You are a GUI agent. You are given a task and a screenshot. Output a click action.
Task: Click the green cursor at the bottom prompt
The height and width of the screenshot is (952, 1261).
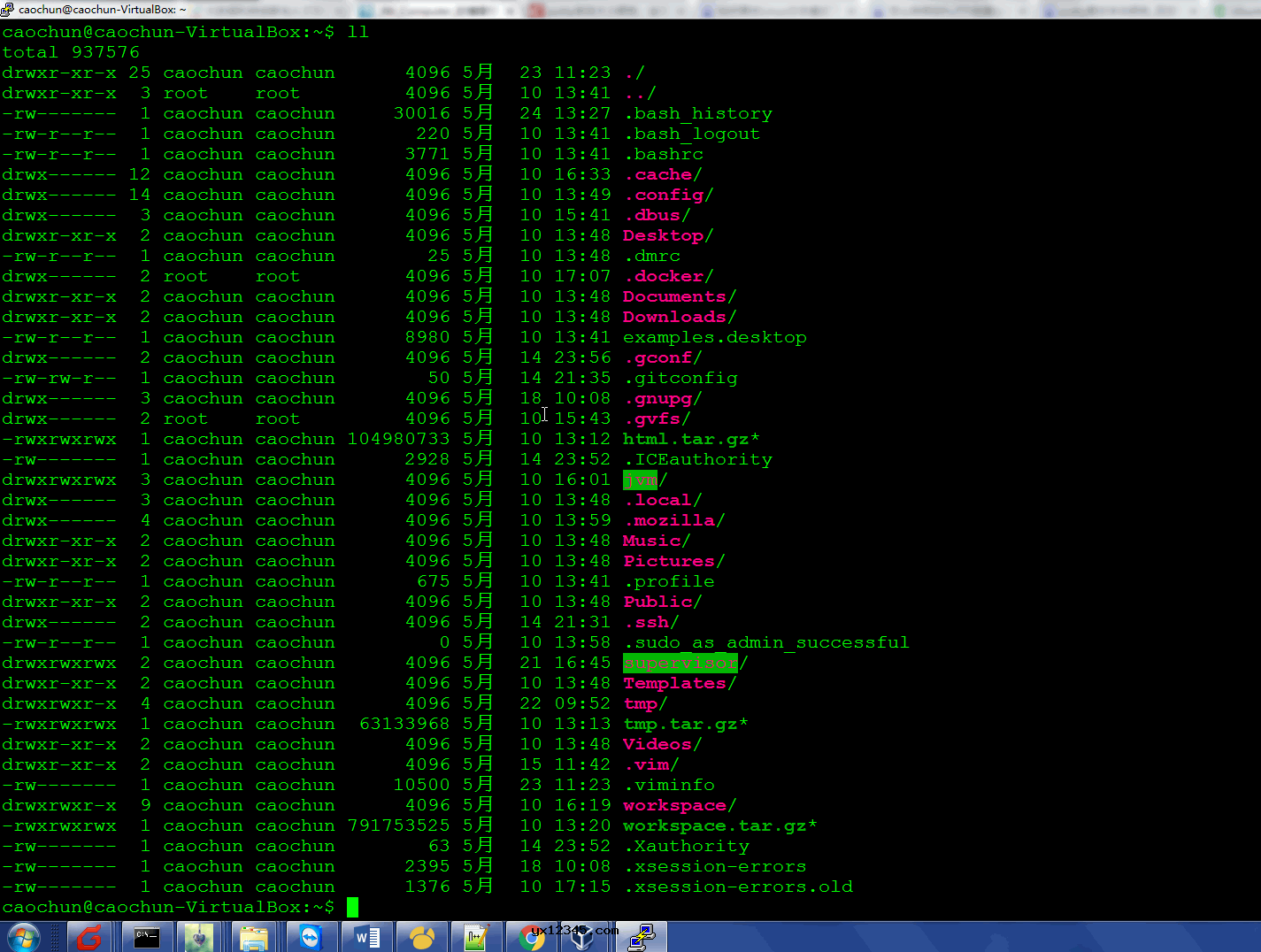point(352,907)
